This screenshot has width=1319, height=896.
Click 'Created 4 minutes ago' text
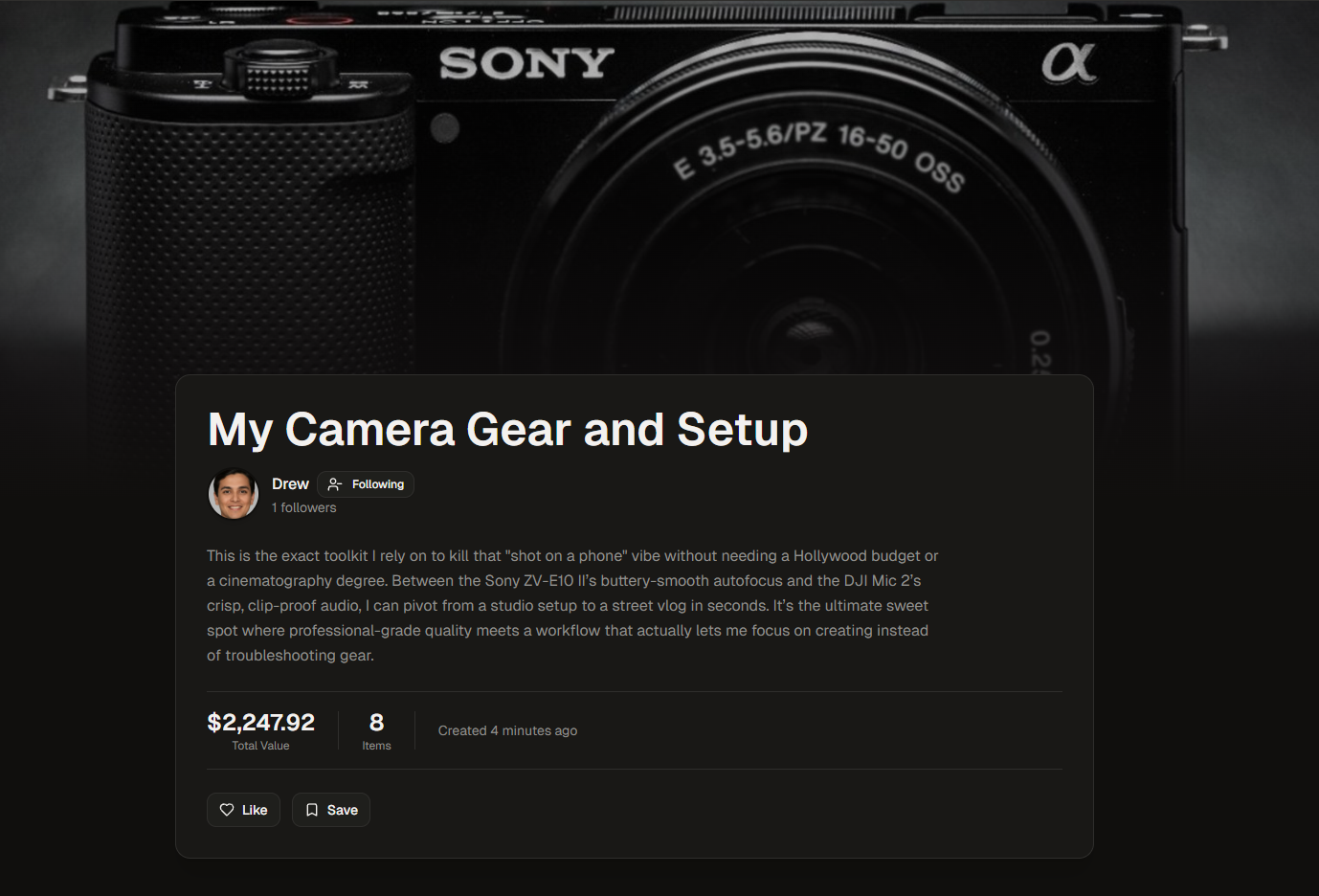[507, 730]
